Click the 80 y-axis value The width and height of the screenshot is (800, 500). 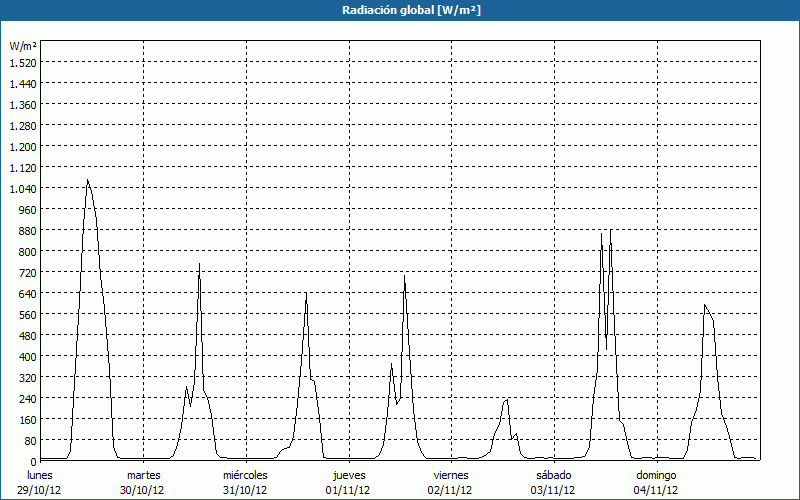point(30,441)
